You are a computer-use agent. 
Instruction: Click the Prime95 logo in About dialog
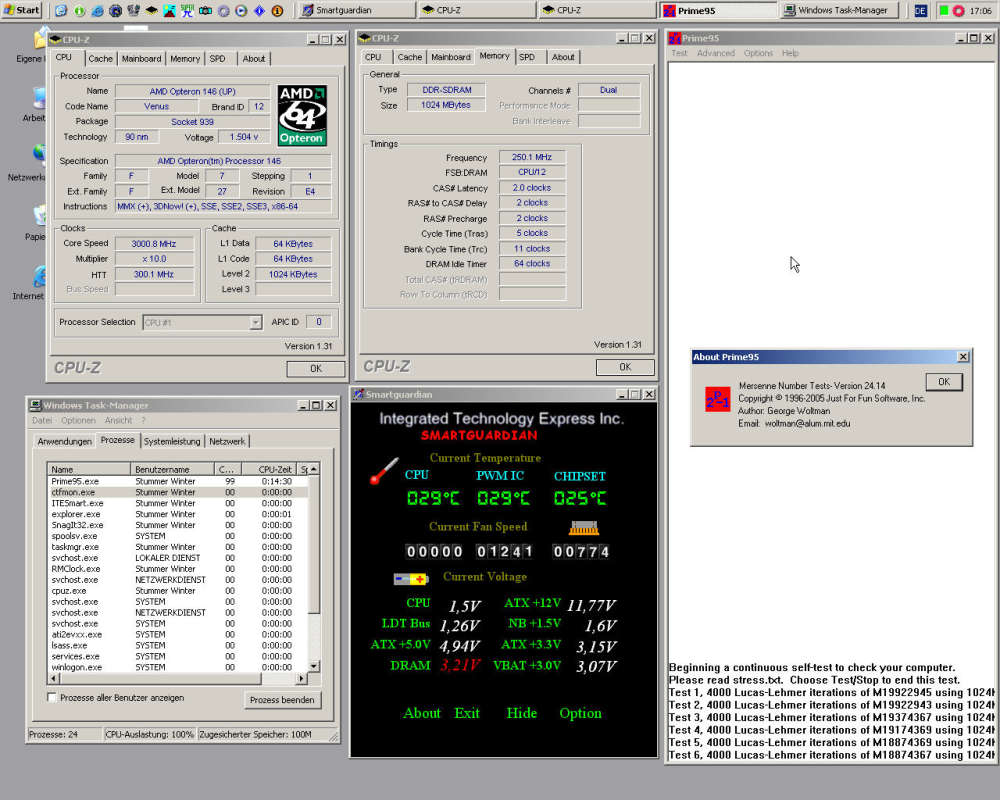(x=717, y=399)
